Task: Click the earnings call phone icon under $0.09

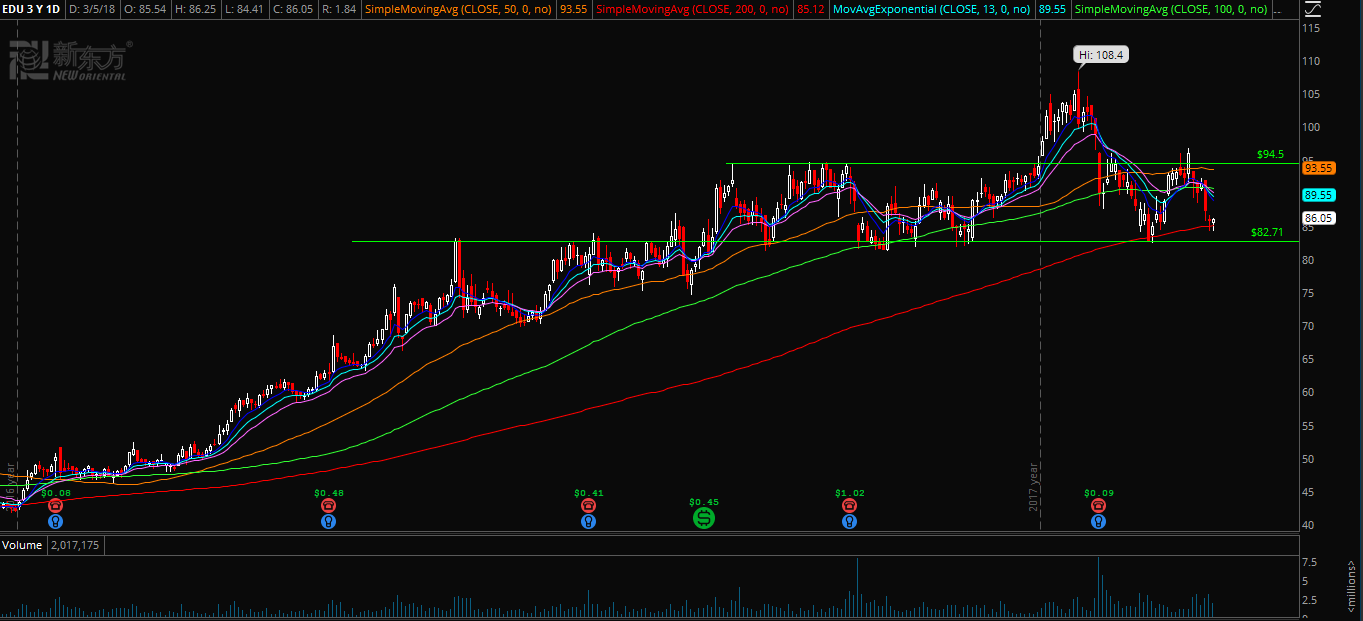Action: click(1098, 506)
